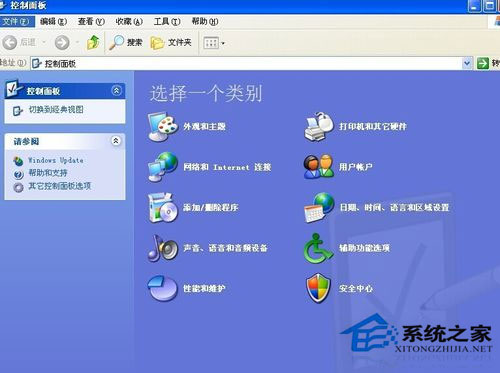Click the views grid toolbar icon
Viewport: 500px width, 373px height.
click(211, 43)
